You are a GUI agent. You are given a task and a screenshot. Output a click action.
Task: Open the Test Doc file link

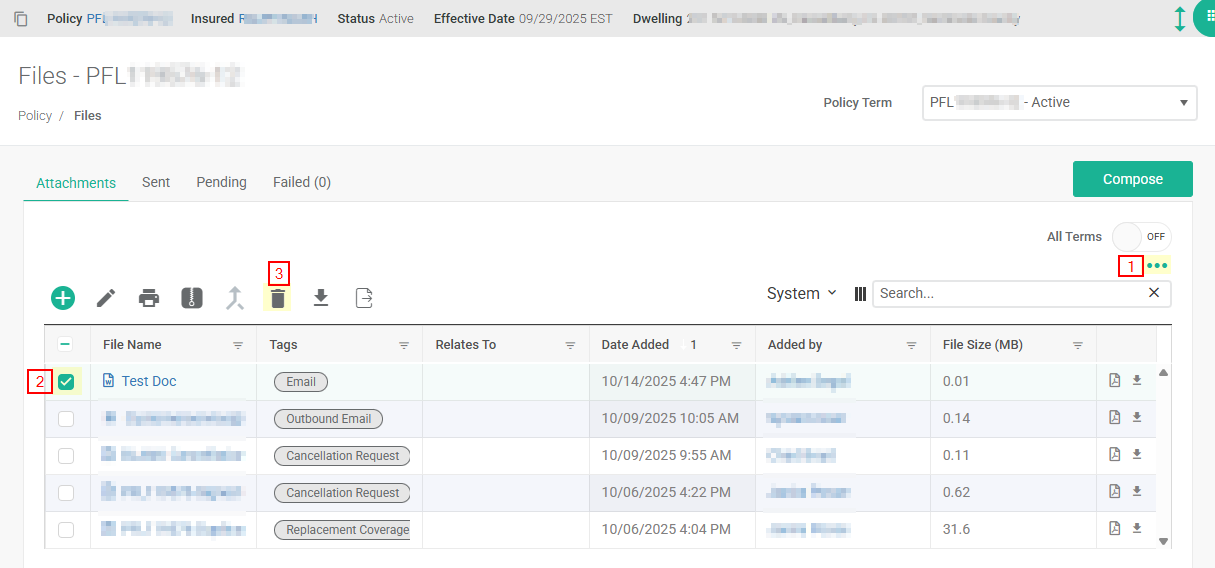tap(148, 381)
